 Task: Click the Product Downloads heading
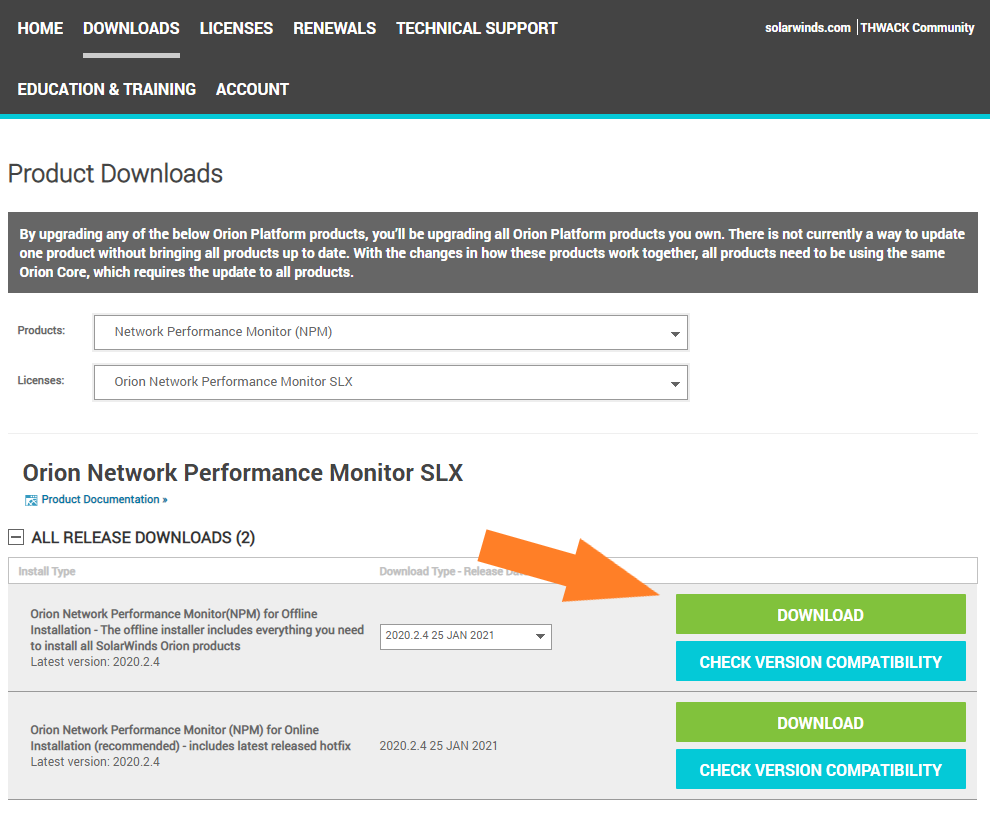[x=116, y=174]
